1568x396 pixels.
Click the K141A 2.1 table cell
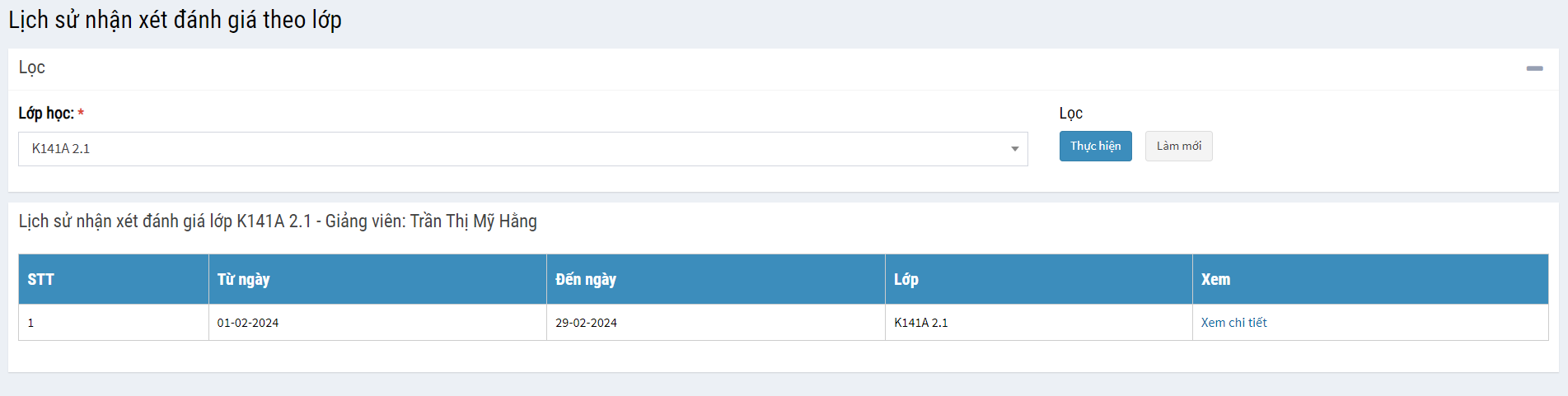(921, 323)
